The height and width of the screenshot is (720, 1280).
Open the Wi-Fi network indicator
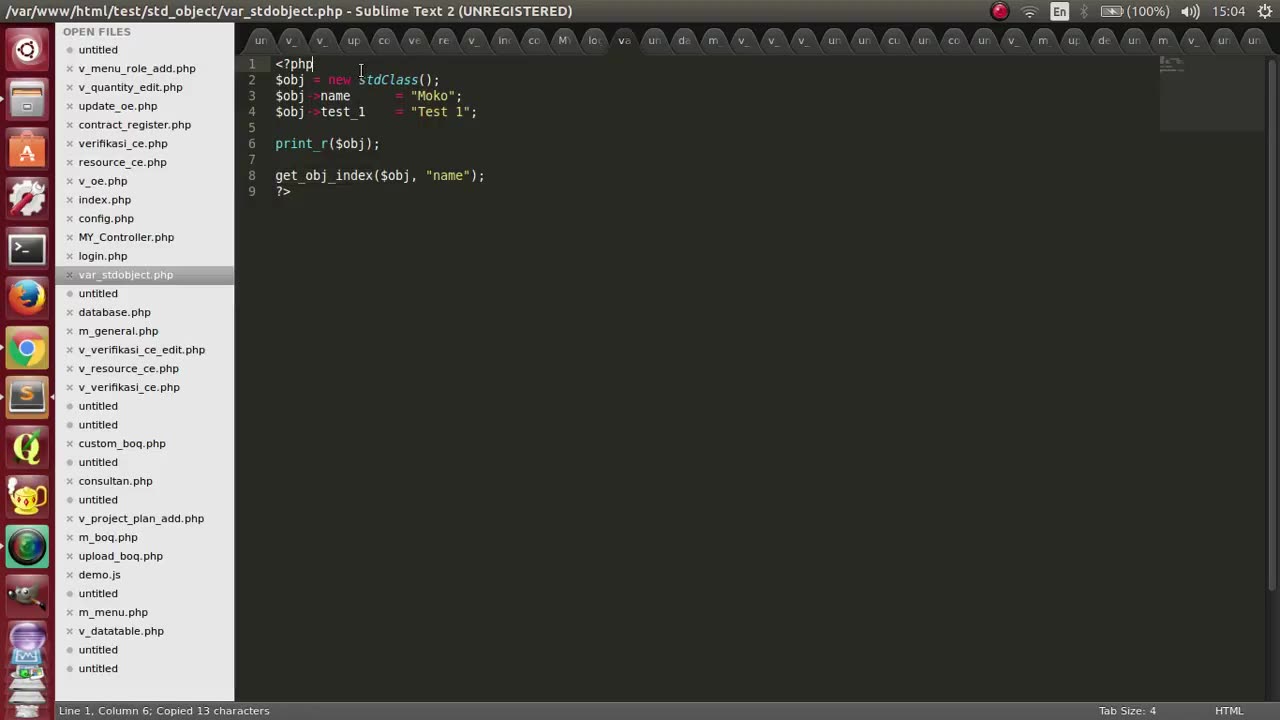1029,11
